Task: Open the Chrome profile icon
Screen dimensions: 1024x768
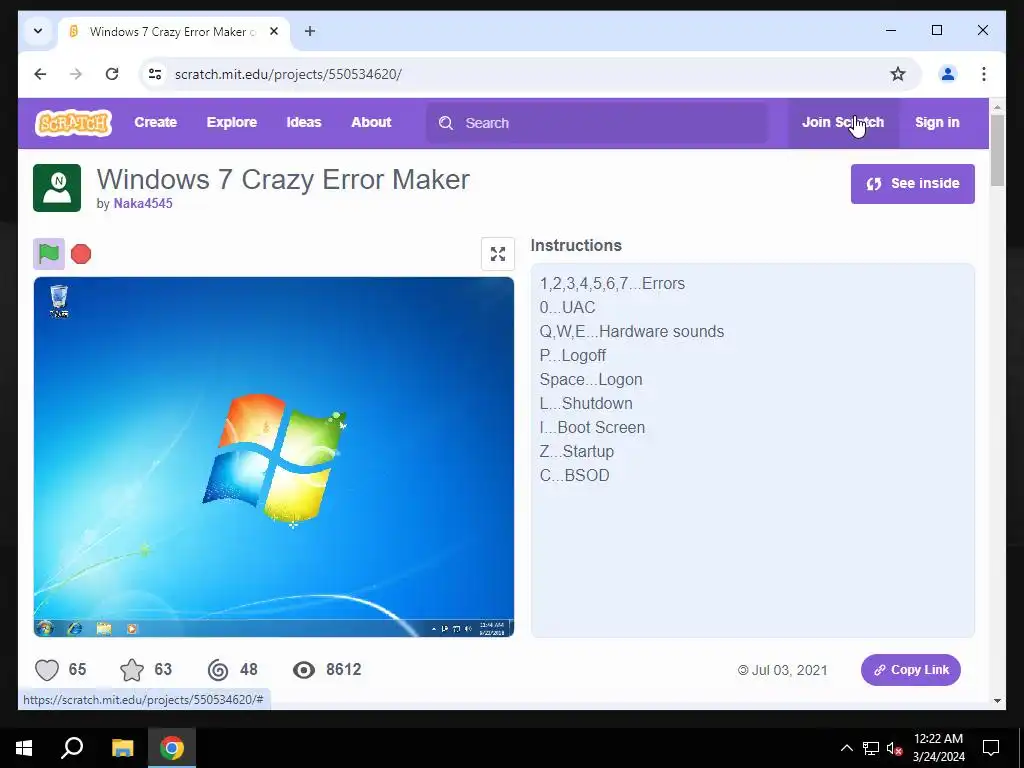Action: coord(948,74)
